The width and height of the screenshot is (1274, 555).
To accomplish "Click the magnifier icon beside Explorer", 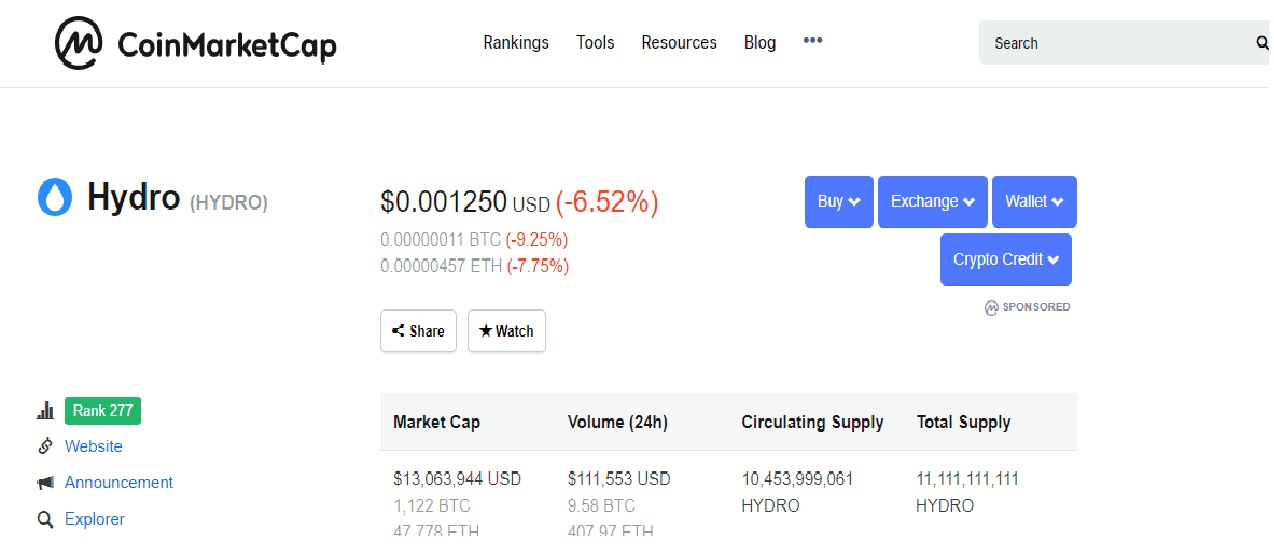I will [x=45, y=520].
